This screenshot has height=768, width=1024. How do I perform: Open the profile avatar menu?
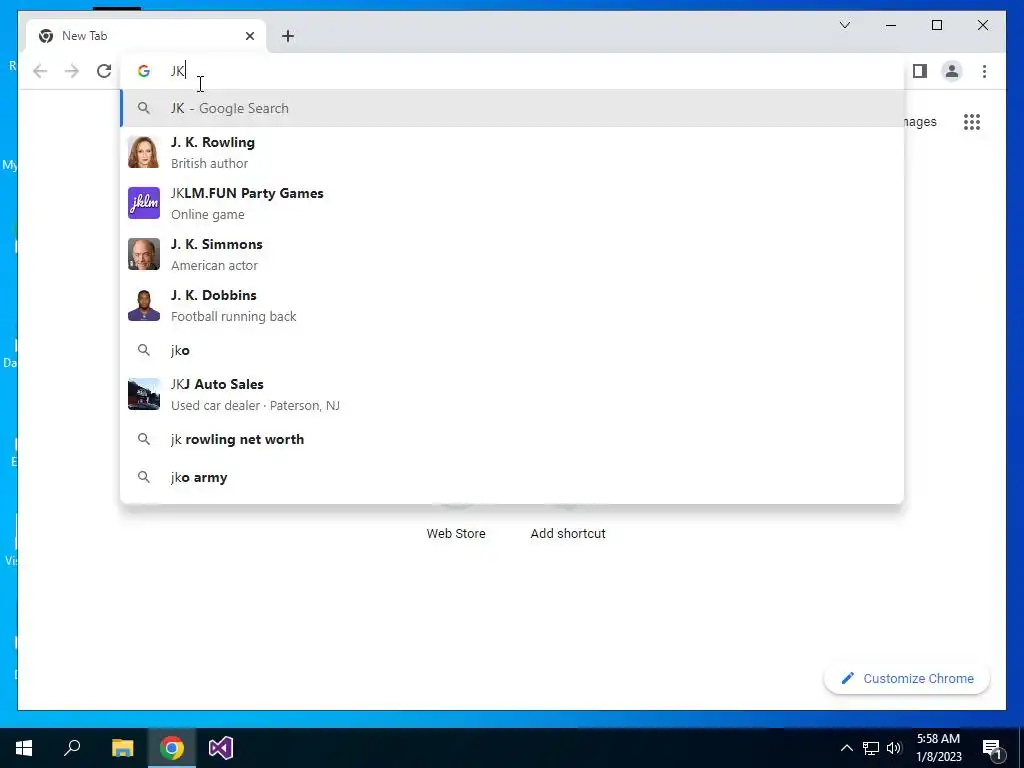click(952, 71)
